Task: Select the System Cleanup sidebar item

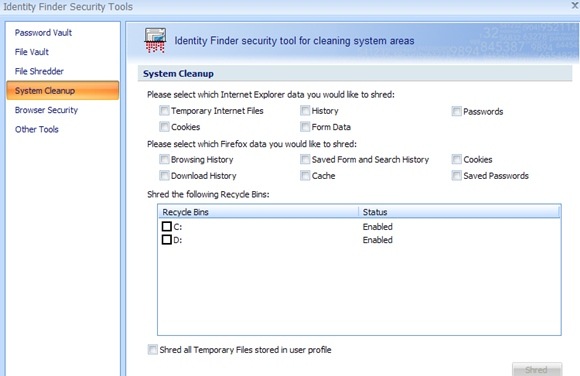Action: pyautogui.click(x=63, y=91)
